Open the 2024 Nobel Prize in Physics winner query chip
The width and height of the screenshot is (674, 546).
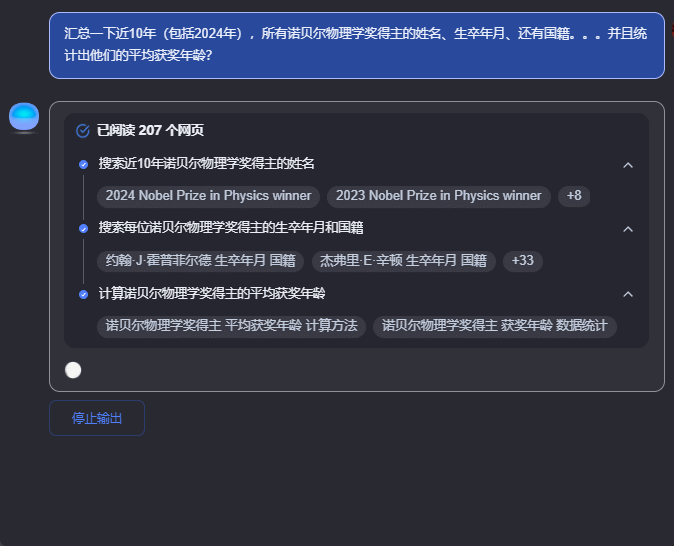pos(208,196)
